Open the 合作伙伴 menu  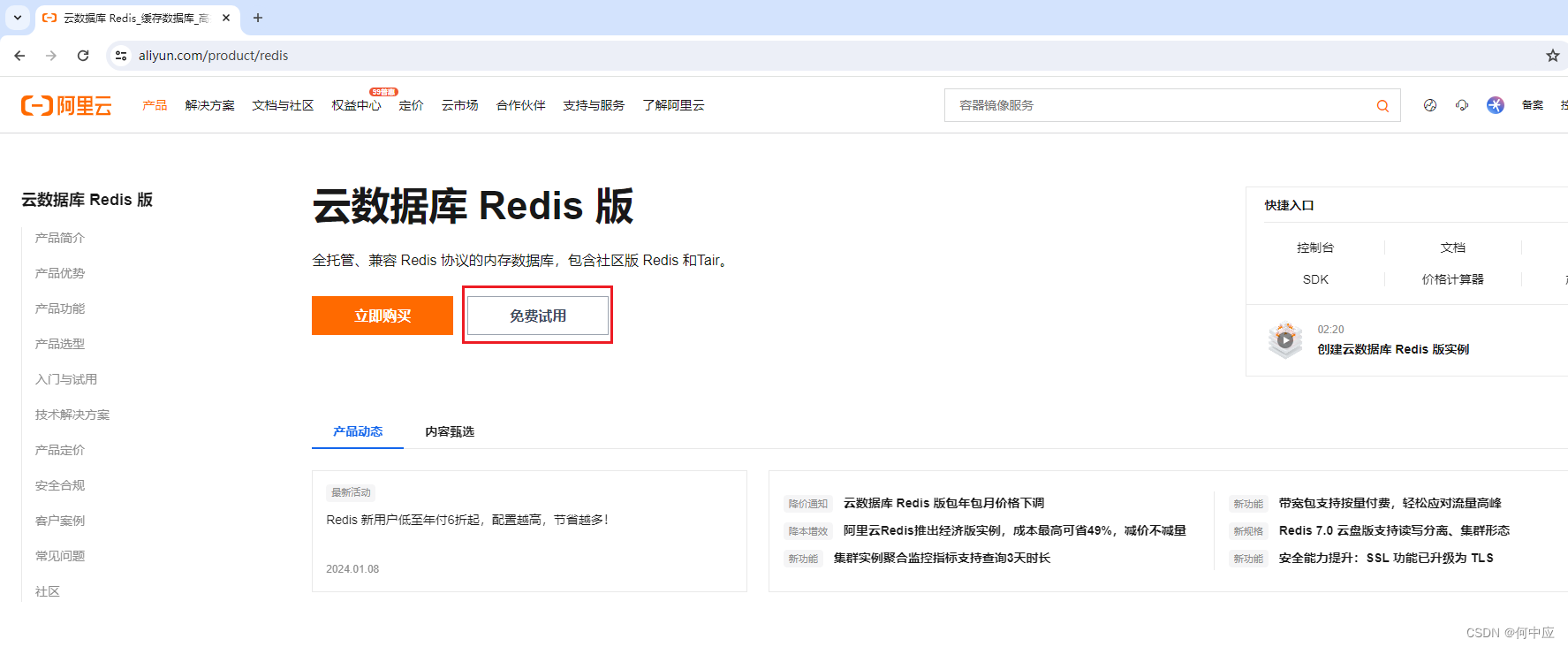pos(520,105)
